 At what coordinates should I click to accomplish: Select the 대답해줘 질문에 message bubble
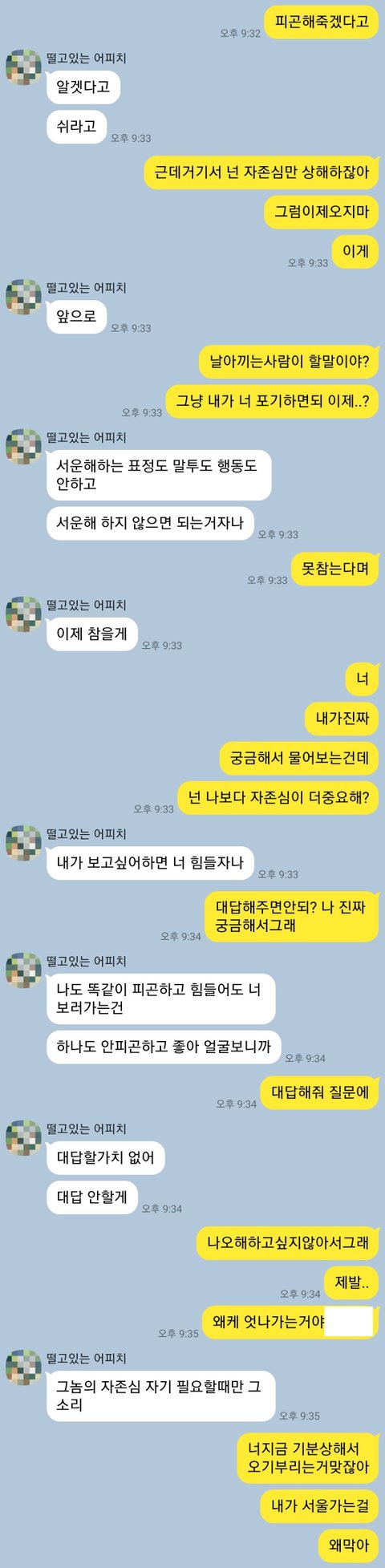[319, 1092]
